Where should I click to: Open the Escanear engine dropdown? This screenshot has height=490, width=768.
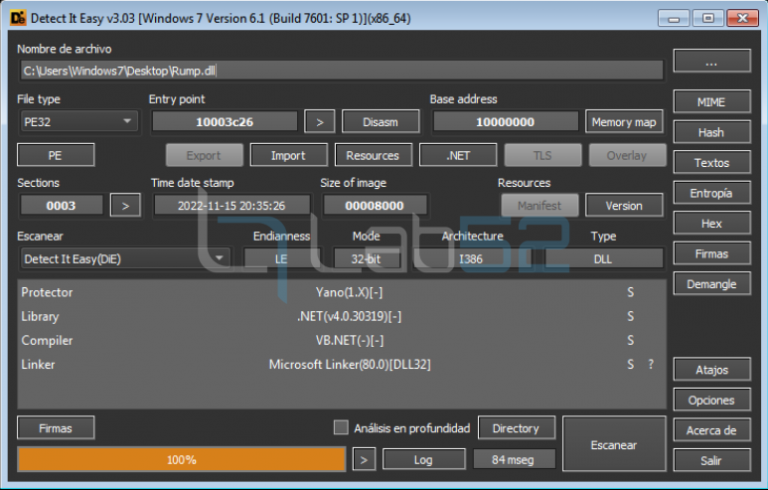pyautogui.click(x=124, y=258)
